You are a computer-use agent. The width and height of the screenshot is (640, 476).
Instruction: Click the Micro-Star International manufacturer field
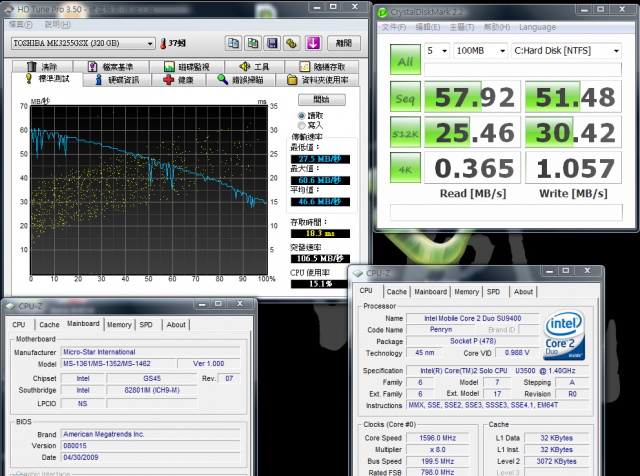tap(150, 352)
